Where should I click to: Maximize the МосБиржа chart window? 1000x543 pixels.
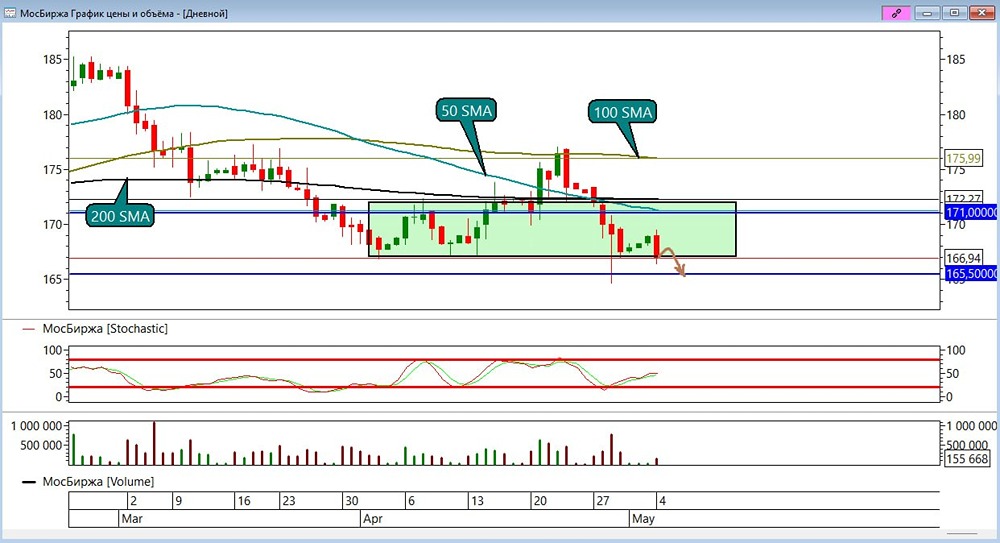click(x=954, y=13)
